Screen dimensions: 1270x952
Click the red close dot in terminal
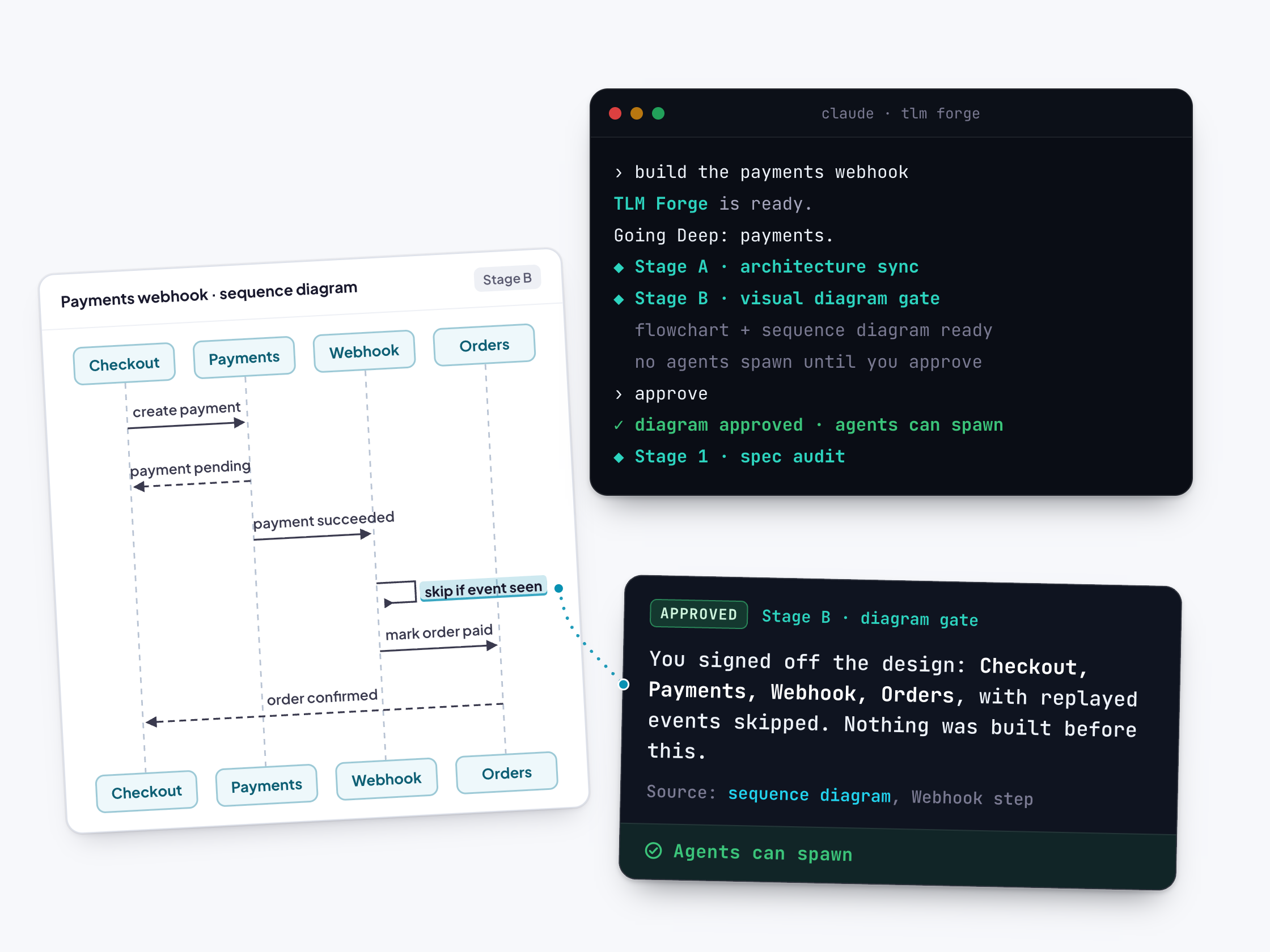coord(615,113)
